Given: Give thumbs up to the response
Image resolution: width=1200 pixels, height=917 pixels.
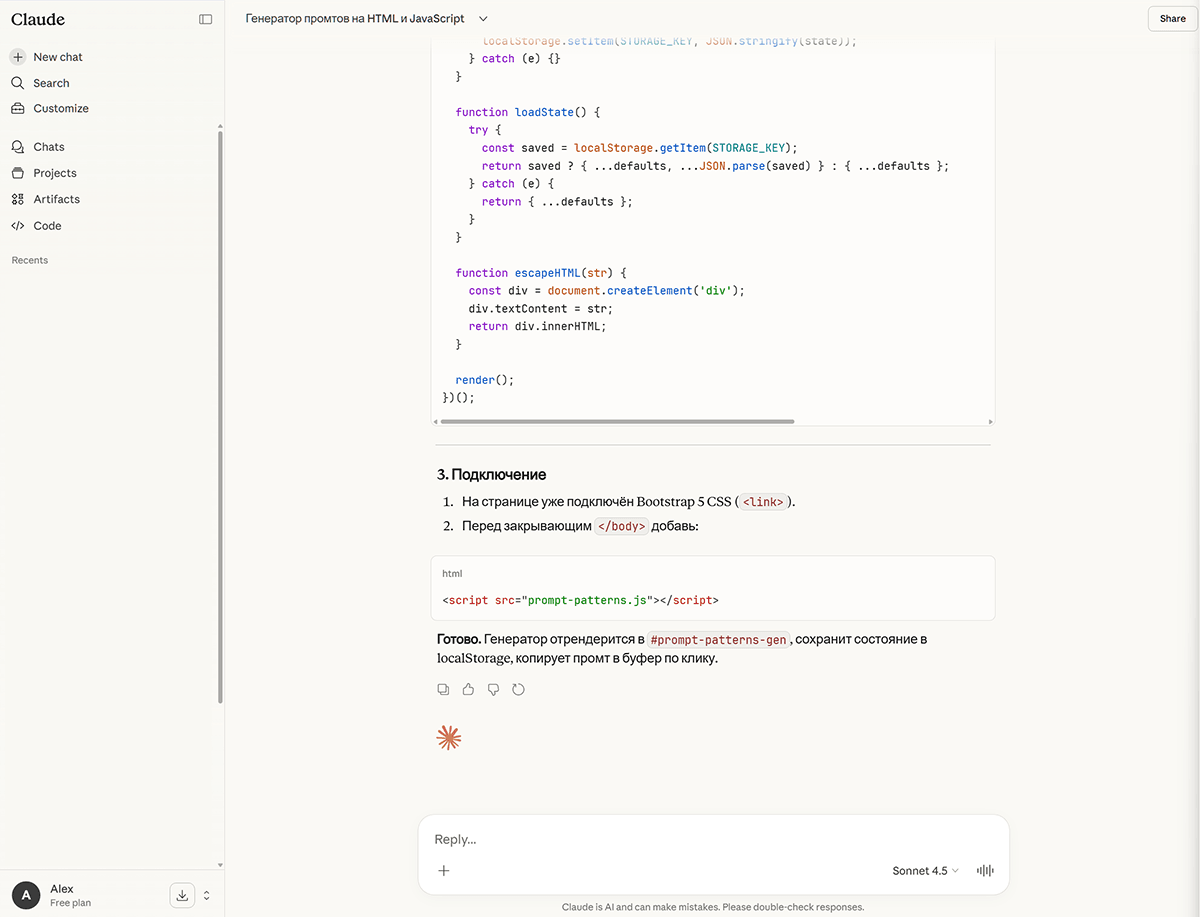Looking at the screenshot, I should (x=468, y=689).
